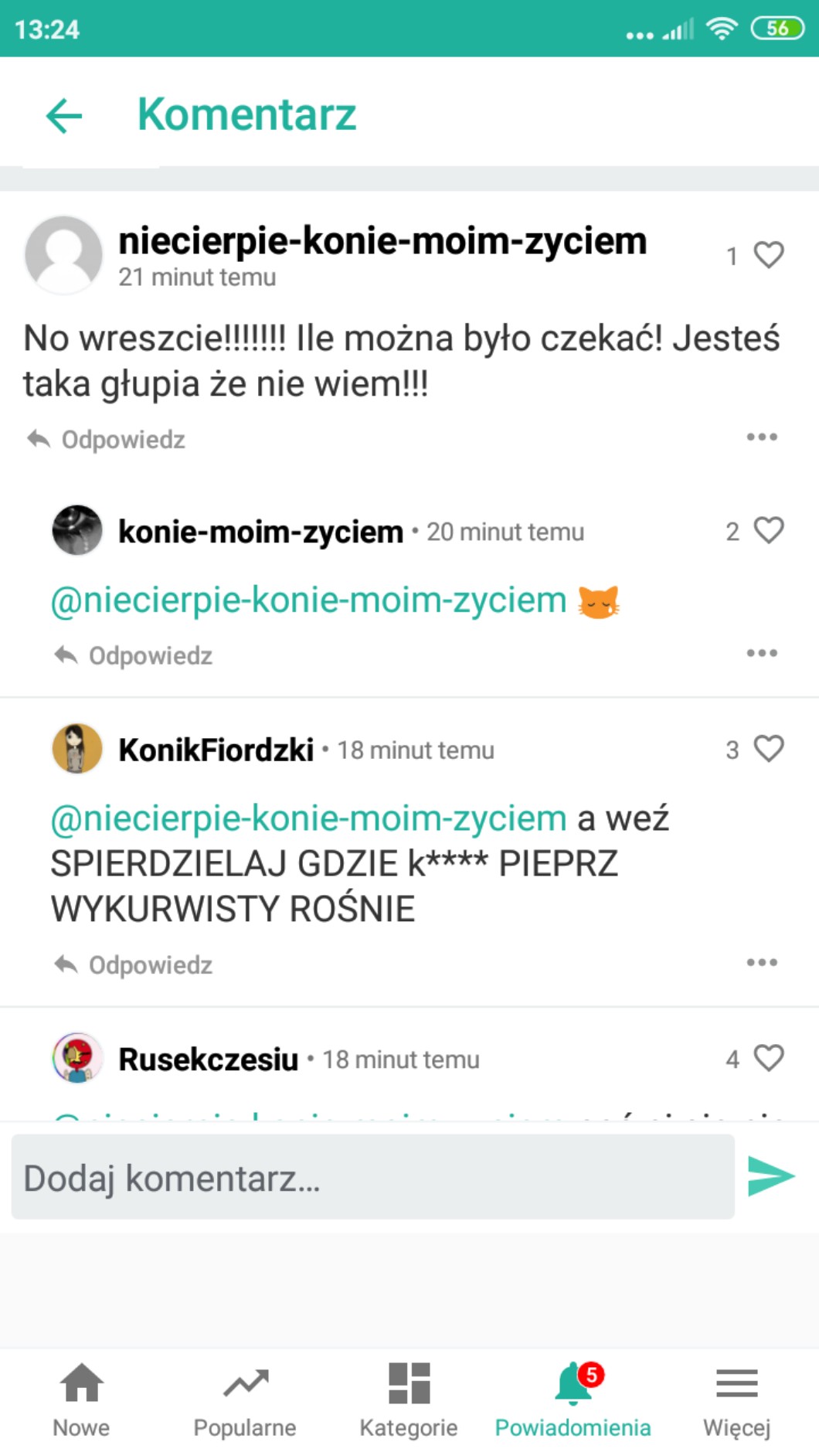The image size is (819, 1456).
Task: Like the niecierpie-konie-moim-zyciem comment
Action: 768,255
